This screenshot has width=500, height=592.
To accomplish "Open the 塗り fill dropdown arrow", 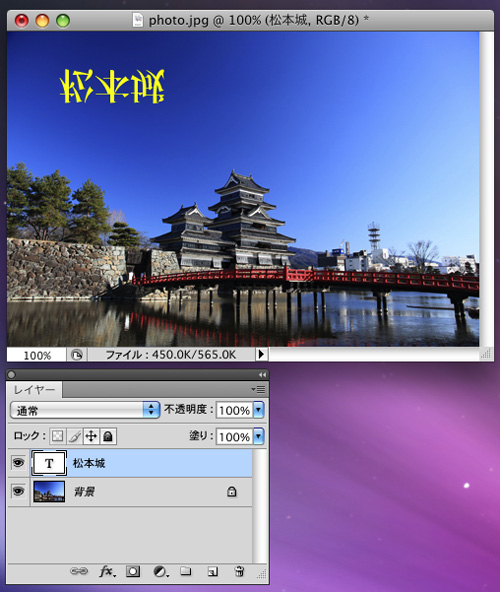I will click(x=259, y=436).
